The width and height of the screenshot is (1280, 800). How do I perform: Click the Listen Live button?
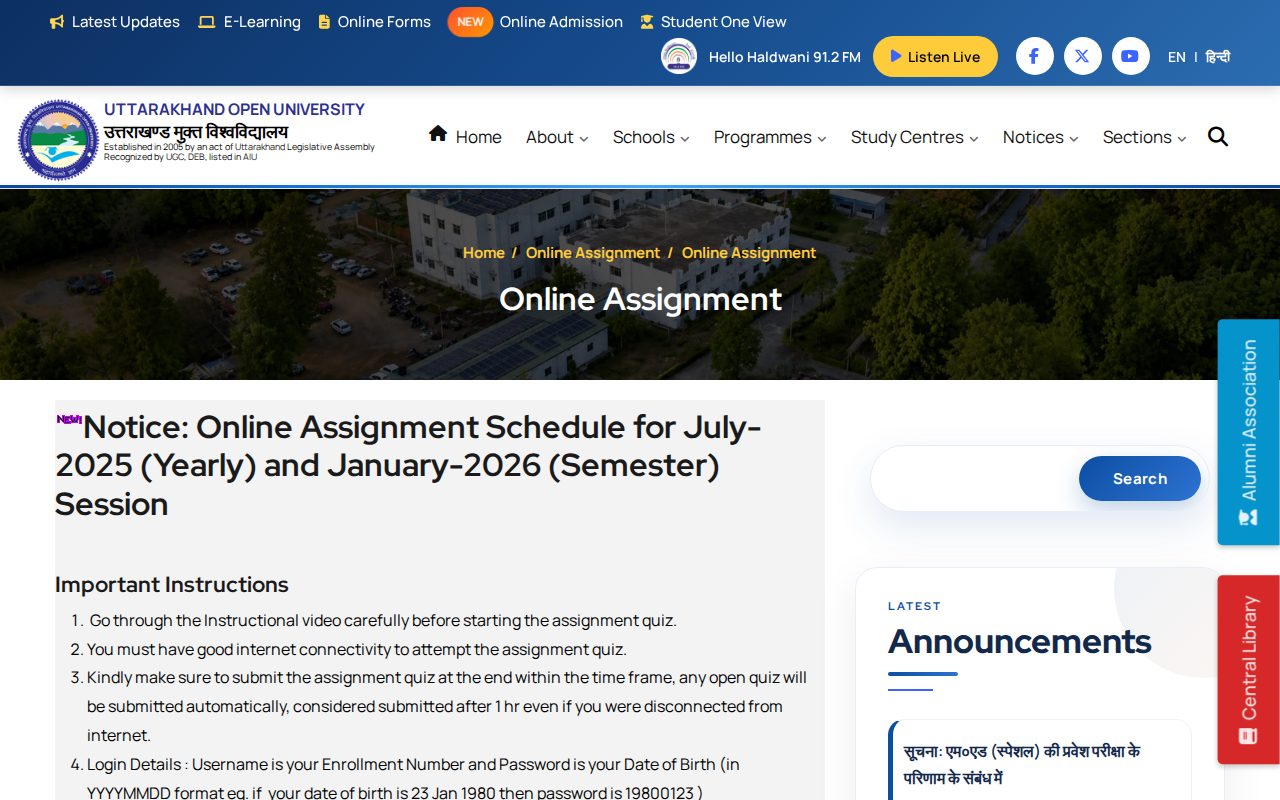click(x=935, y=57)
